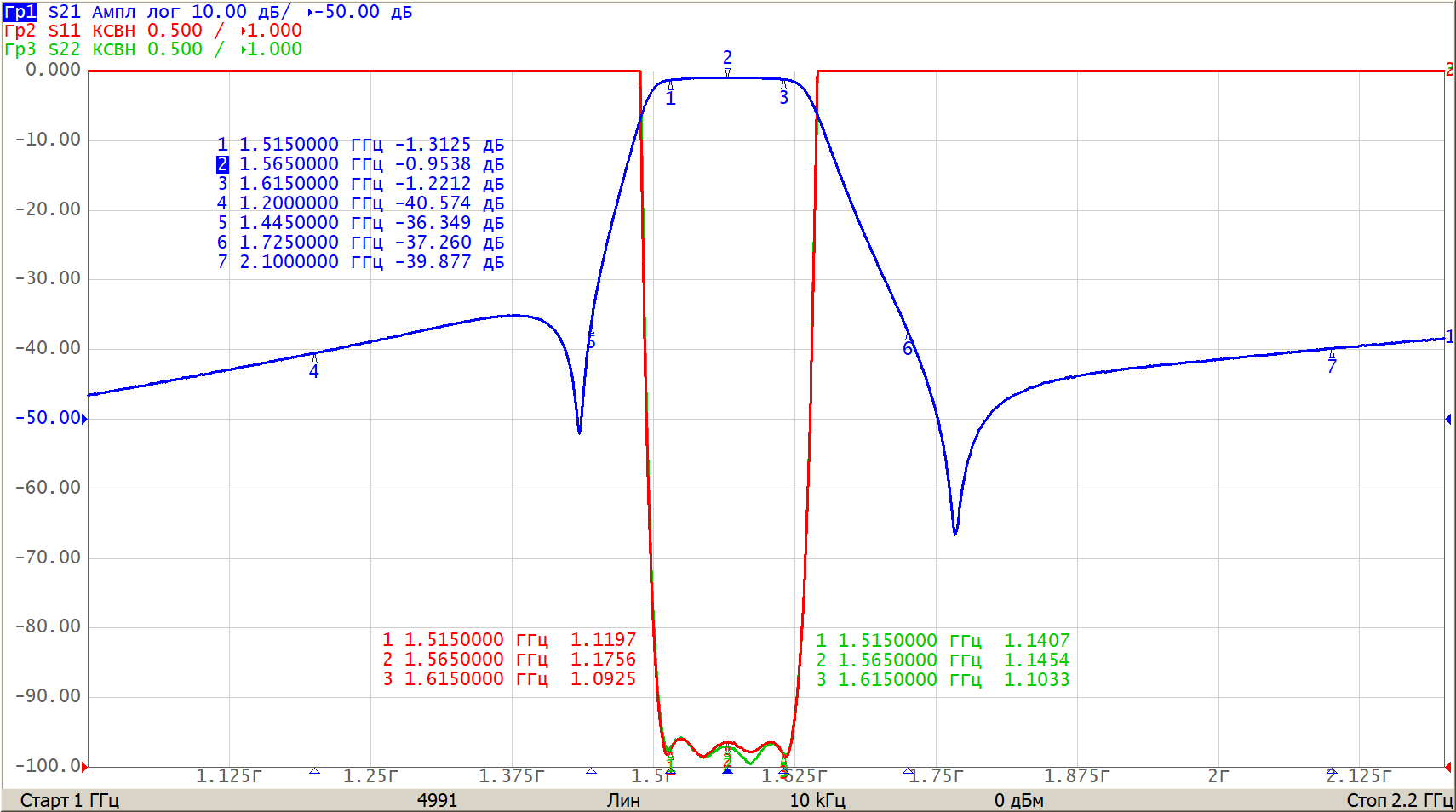Activate the Гр1 S21 trace label
This screenshot has height=812, width=1456.
20,12
